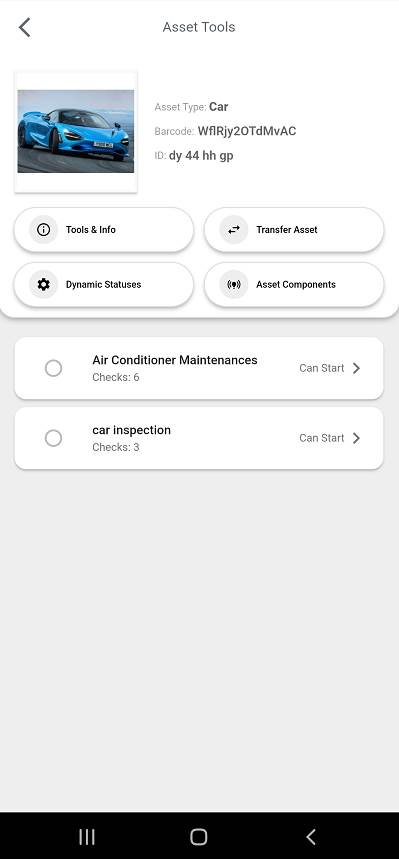Open the Asset Components button
This screenshot has width=399, height=859.
tap(294, 284)
